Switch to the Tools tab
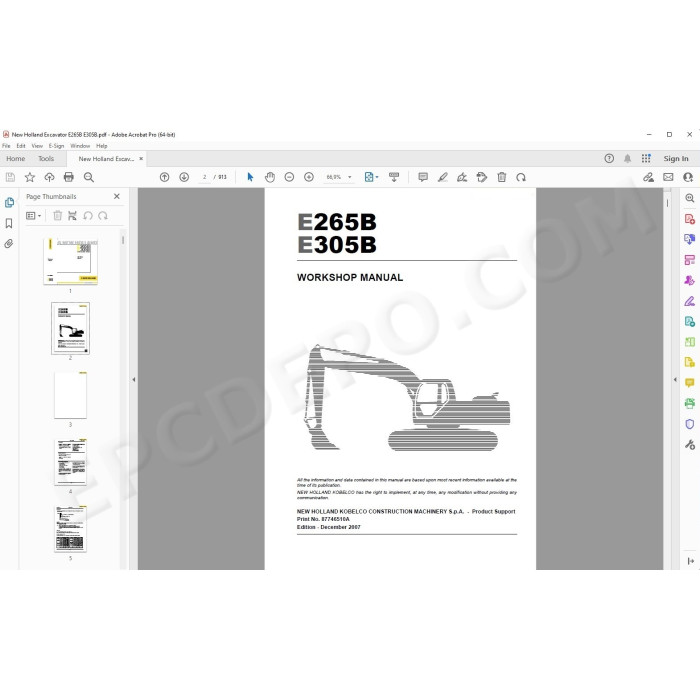 46,158
